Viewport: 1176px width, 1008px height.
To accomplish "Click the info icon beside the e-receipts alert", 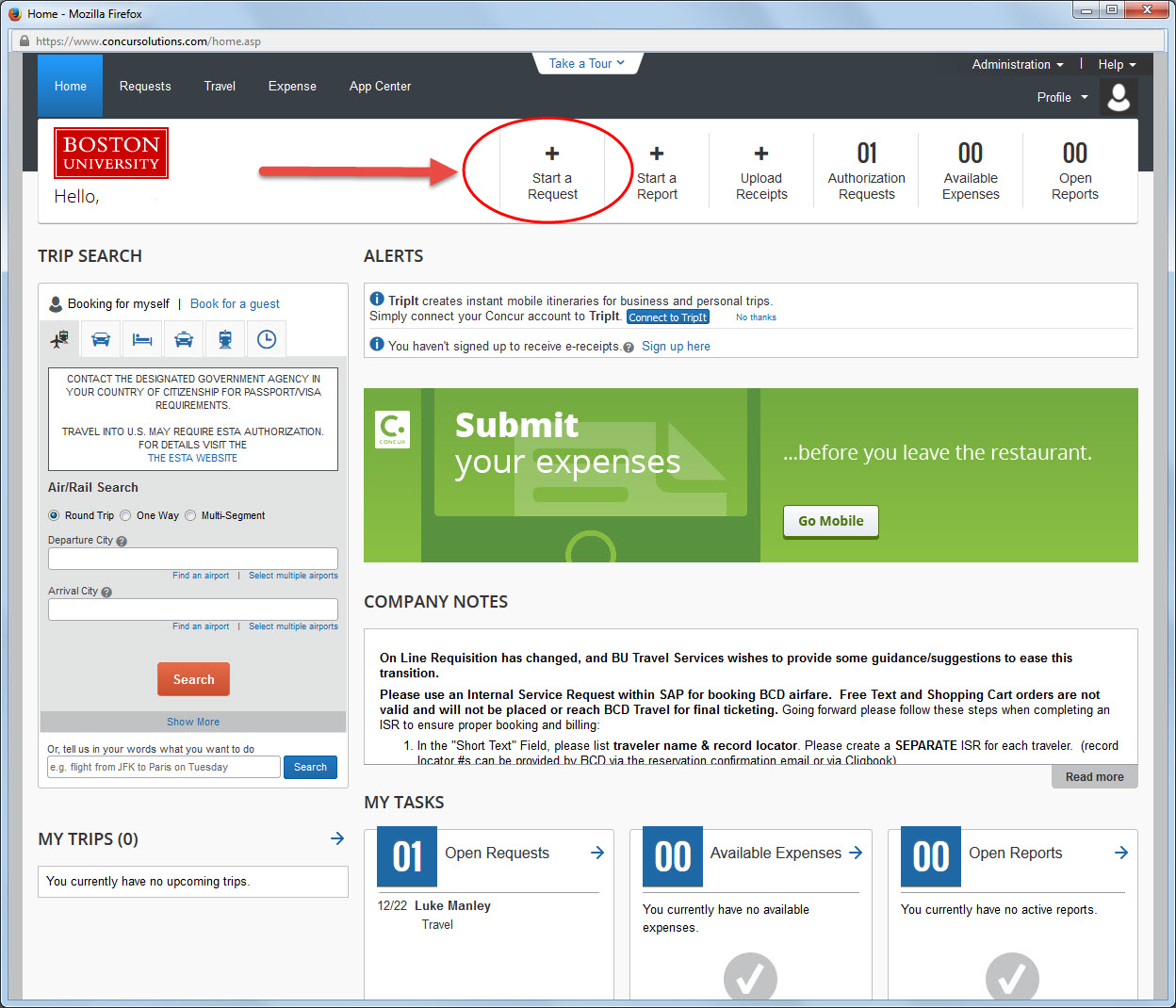I will (377, 345).
